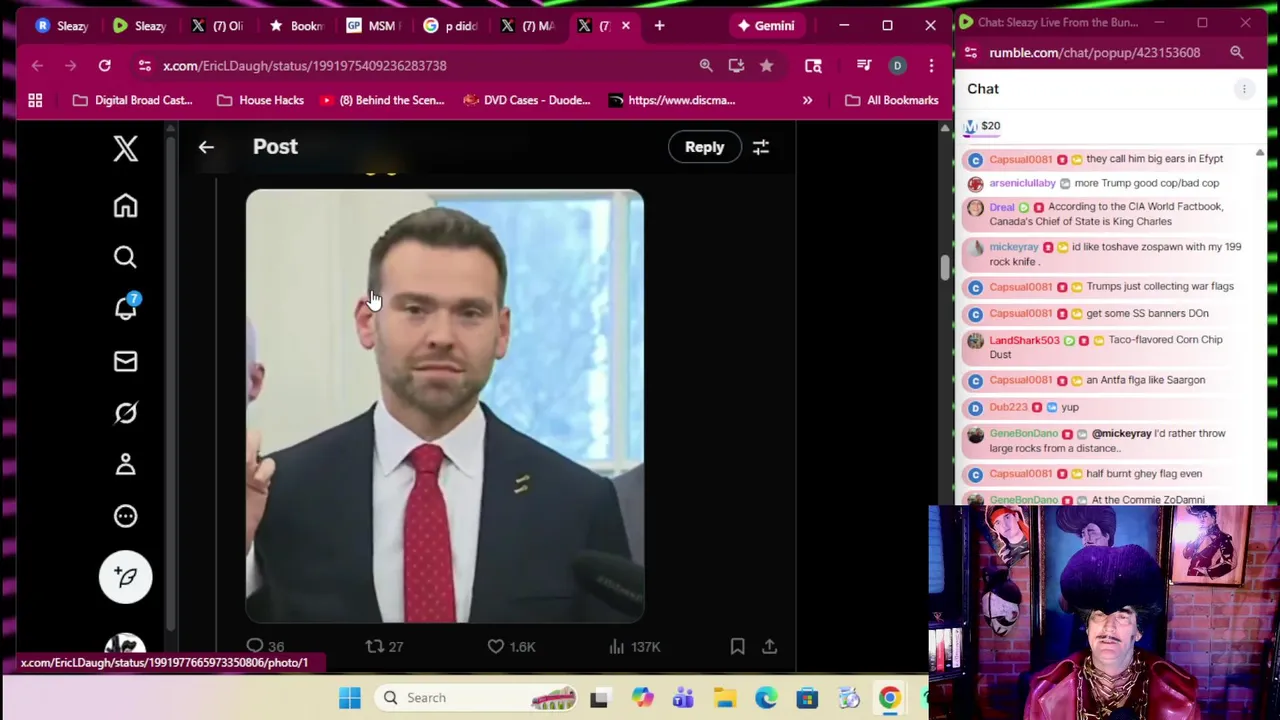Like the post with 1.6K likes
The width and height of the screenshot is (1280, 720).
[511, 647]
